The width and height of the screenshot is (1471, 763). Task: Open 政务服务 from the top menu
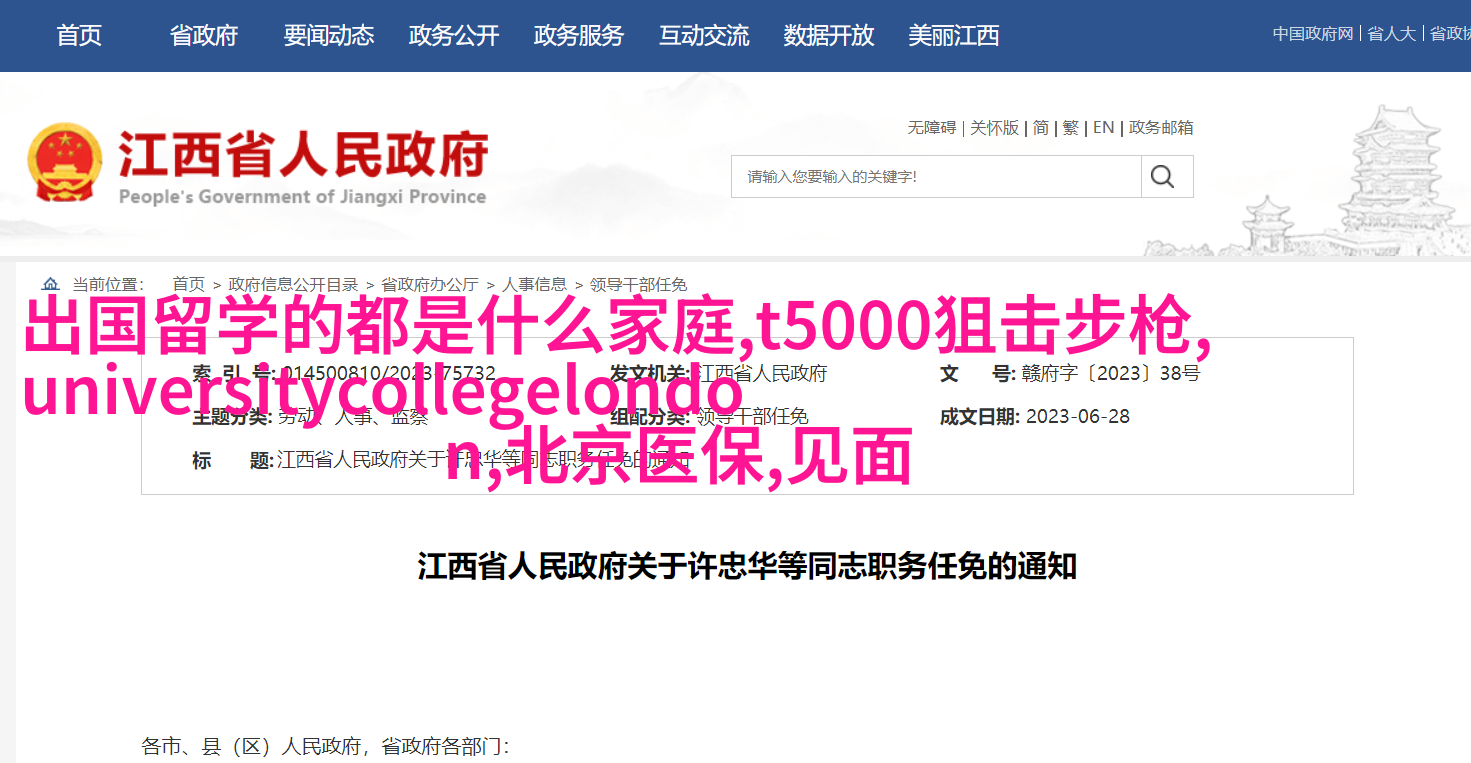(x=579, y=36)
